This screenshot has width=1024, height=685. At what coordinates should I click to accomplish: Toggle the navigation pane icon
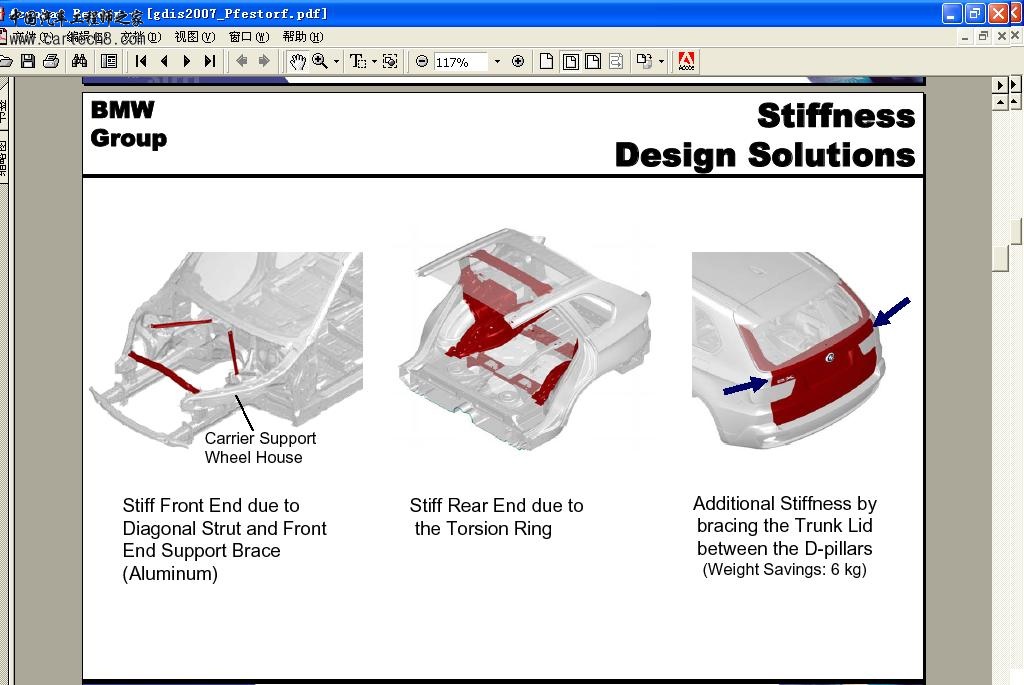click(109, 61)
